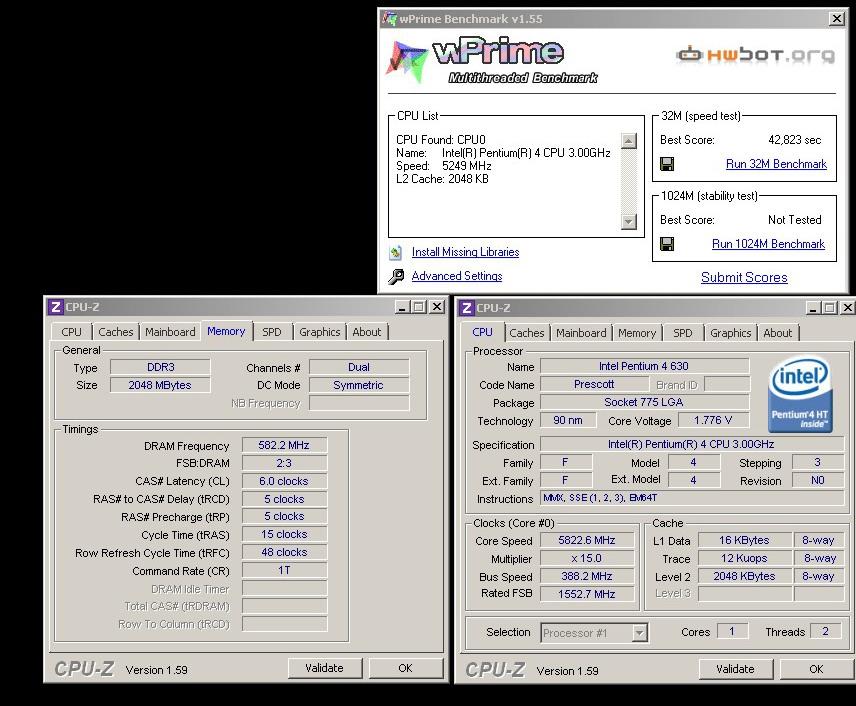
Task: Click the Multiplier value x 15.0
Action: click(587, 558)
